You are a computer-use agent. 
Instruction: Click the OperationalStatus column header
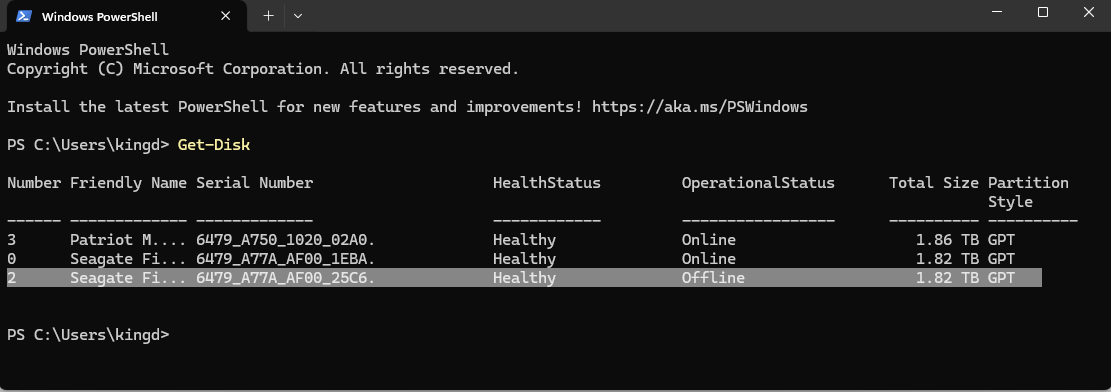(x=758, y=183)
